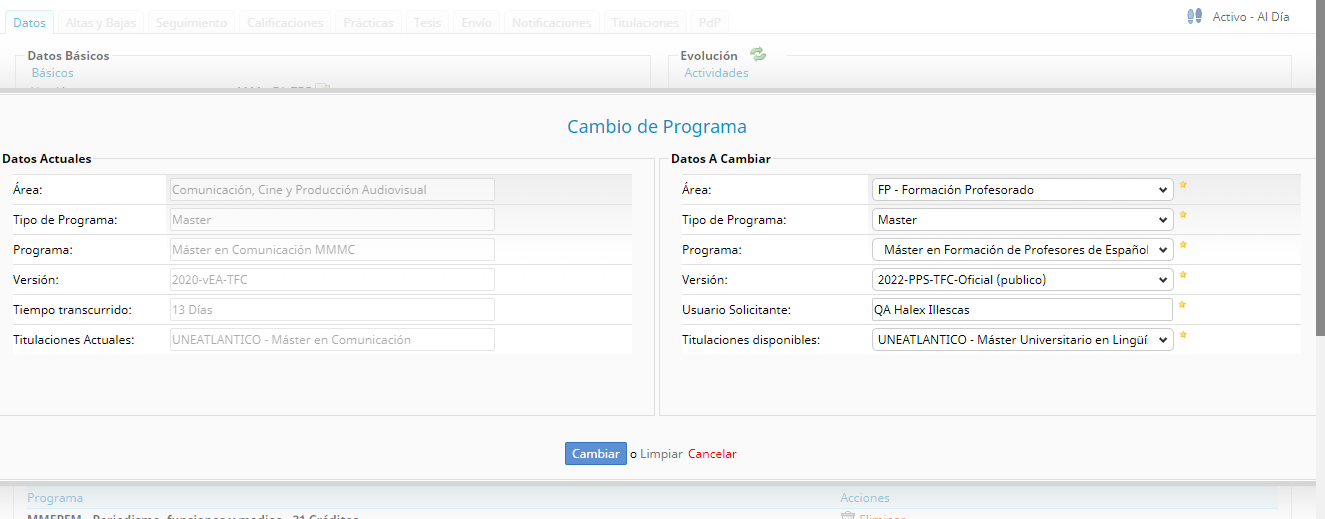Click the green refresh icon beside Evolución
This screenshot has height=519, width=1325.
click(758, 55)
